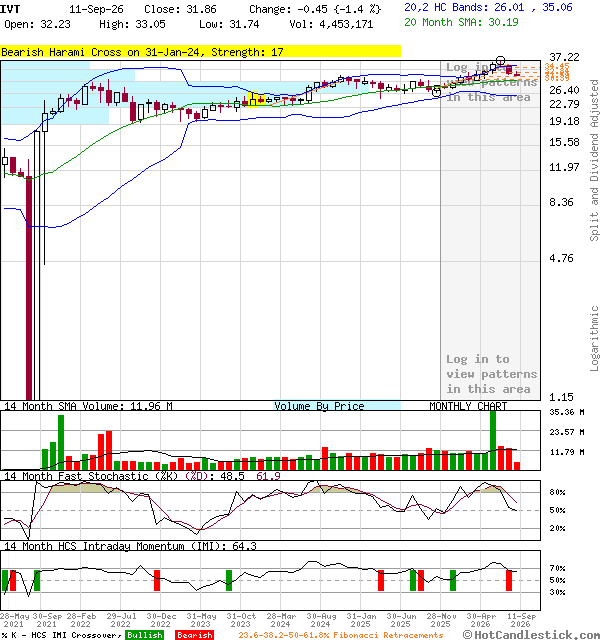Screen dimensions: 600x640
Task: Click the Fibonacci Retracements legend text
Action: point(341,635)
